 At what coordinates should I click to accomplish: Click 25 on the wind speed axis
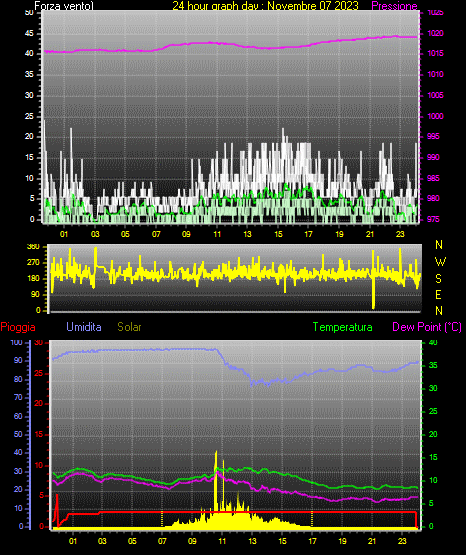point(29,116)
